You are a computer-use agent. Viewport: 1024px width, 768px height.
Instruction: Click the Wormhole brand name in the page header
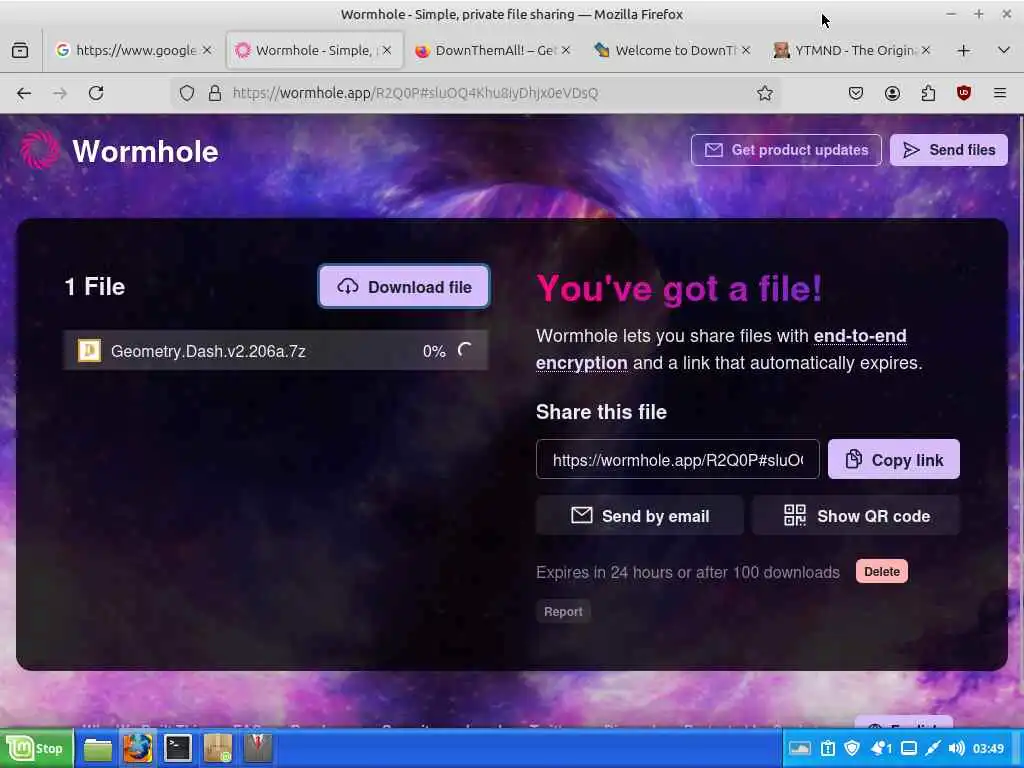(x=145, y=152)
